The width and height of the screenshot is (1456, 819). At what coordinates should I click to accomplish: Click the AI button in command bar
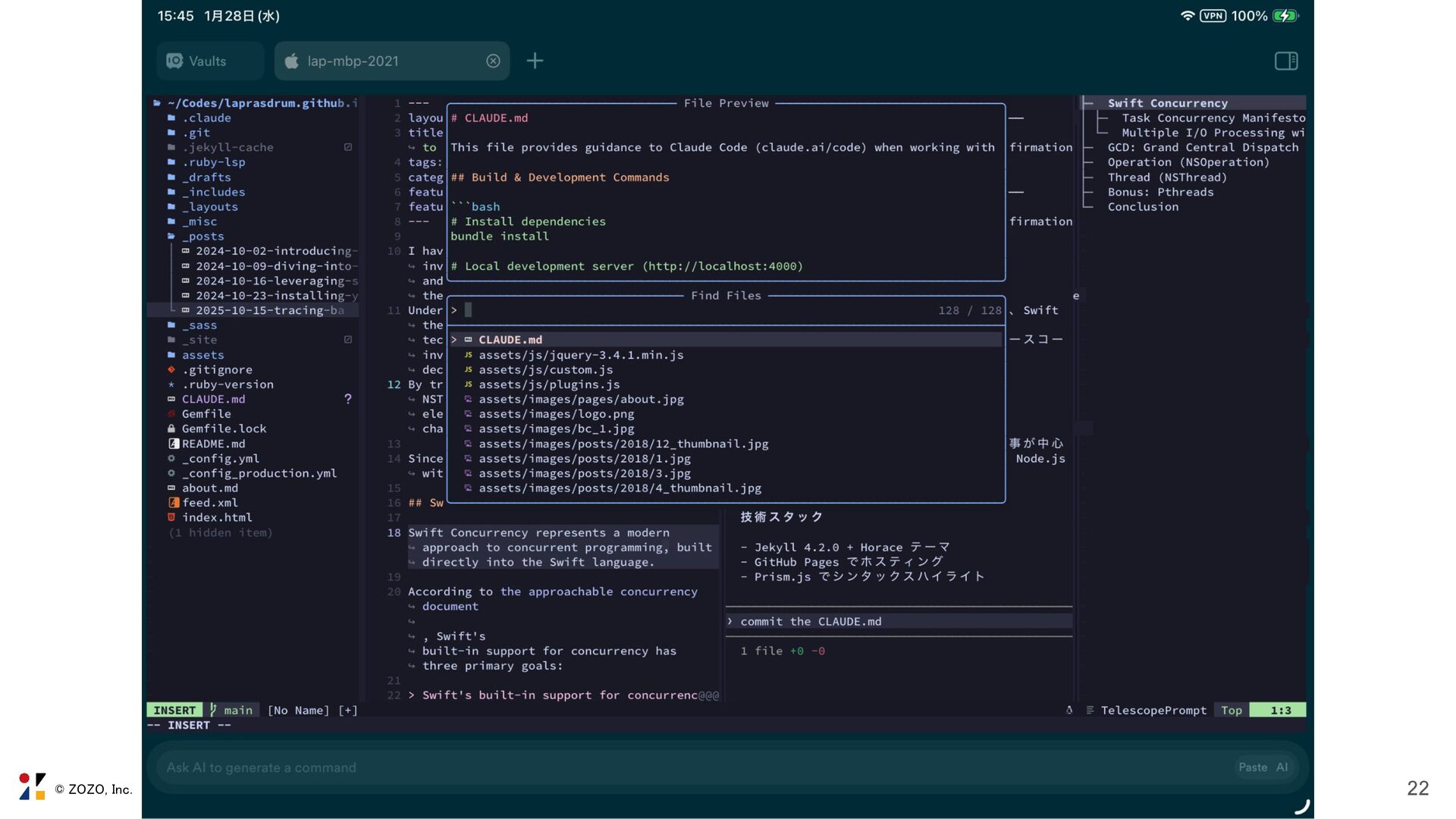coord(1282,767)
